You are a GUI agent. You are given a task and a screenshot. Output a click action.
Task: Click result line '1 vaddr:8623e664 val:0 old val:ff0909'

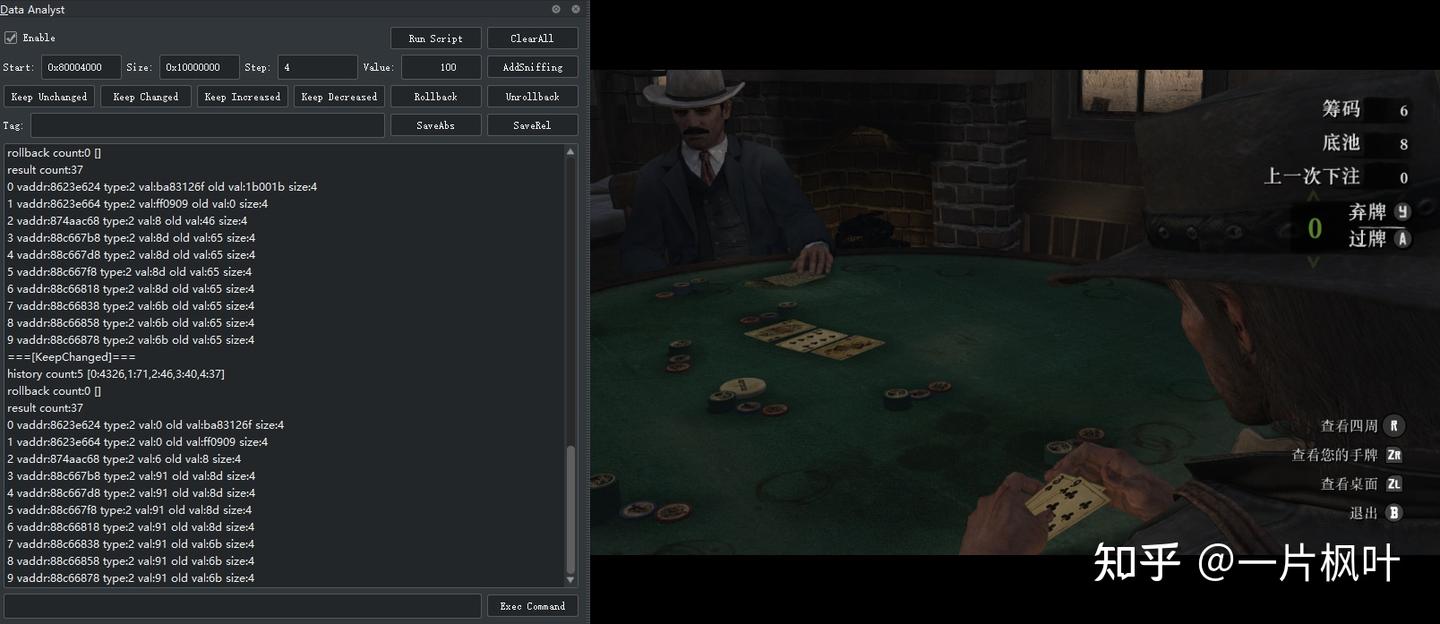(x=138, y=442)
